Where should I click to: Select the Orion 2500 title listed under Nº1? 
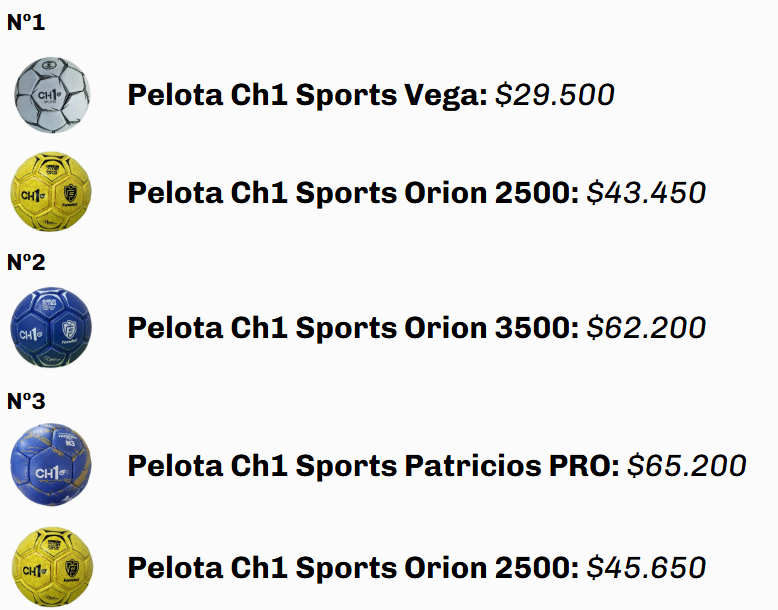coord(352,192)
